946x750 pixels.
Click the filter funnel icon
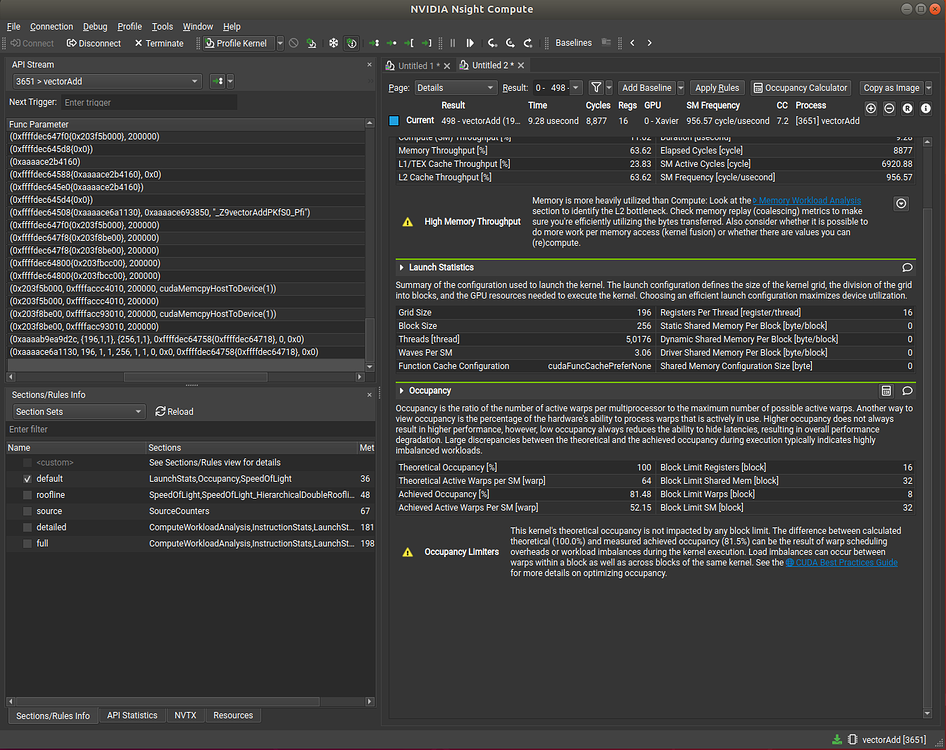coord(596,88)
